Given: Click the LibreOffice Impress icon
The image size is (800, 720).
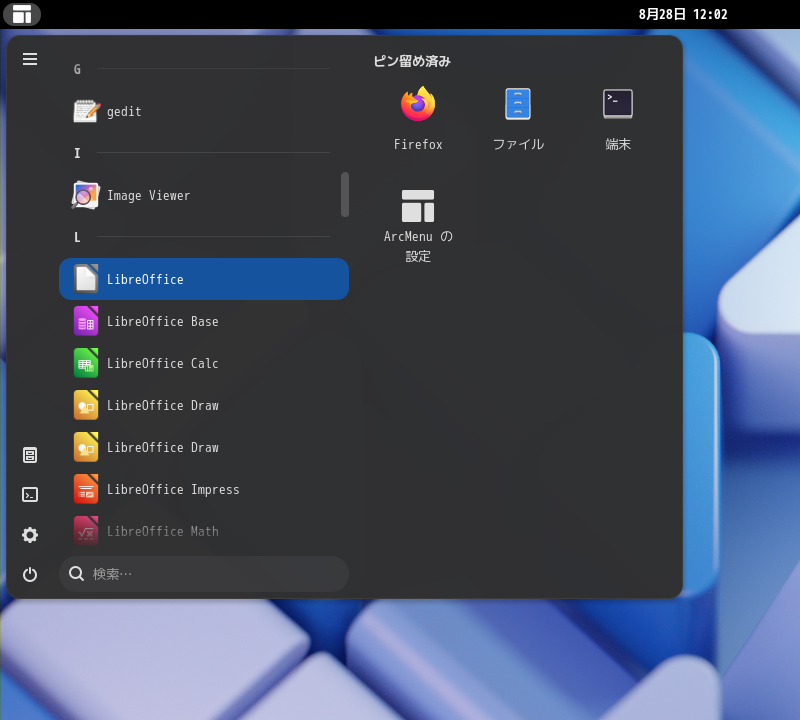Looking at the screenshot, I should pyautogui.click(x=86, y=489).
